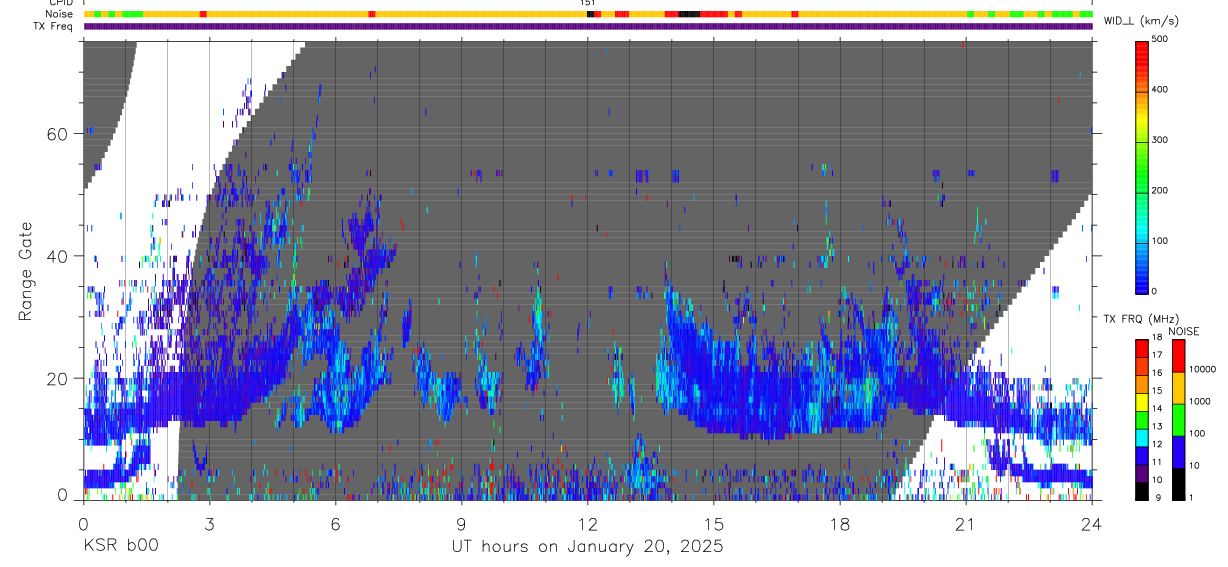Click the x-axis tick label 24
Screen dimensions: 1228x567
click(x=1092, y=523)
